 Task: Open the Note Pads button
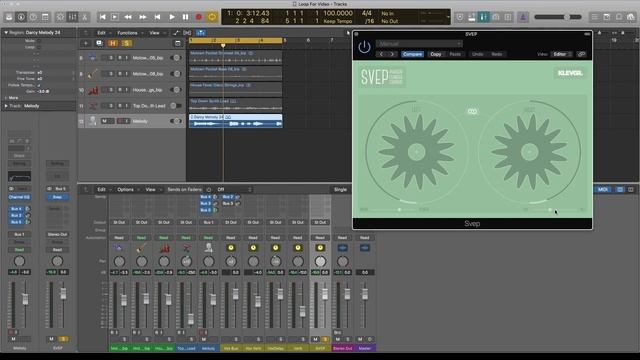(607, 17)
